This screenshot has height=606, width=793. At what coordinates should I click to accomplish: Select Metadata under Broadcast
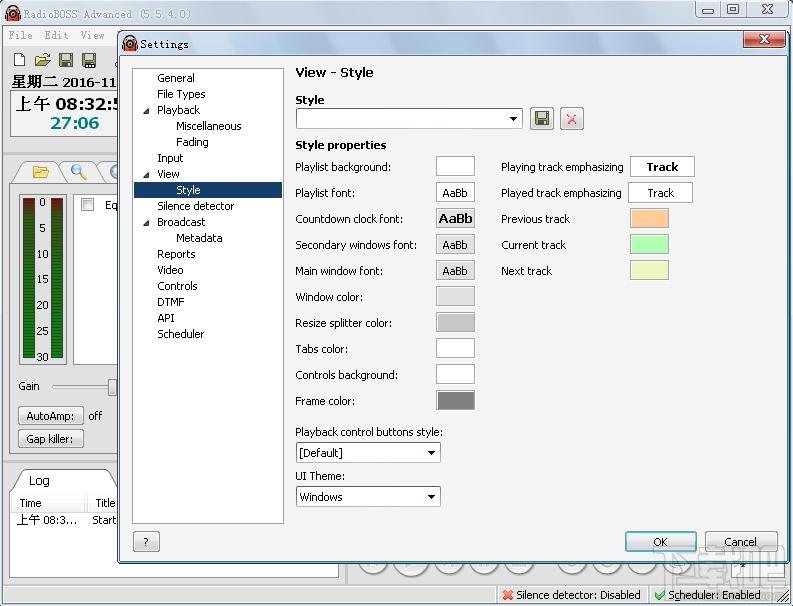coord(199,238)
